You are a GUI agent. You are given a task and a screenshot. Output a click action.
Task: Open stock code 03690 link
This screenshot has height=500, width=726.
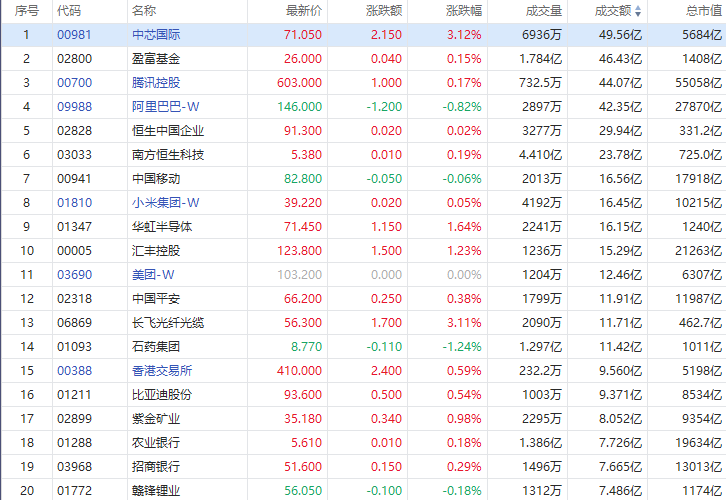[x=74, y=275]
